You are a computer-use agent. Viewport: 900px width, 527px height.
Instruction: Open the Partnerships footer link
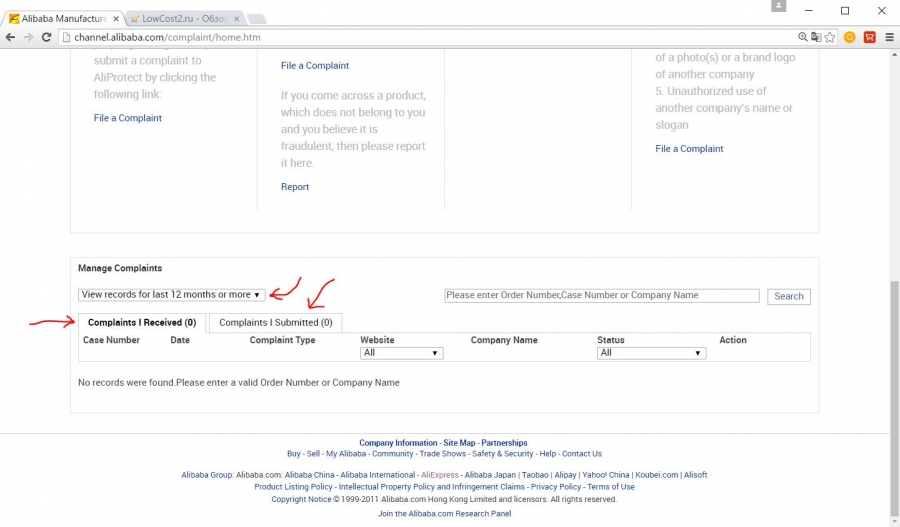(504, 443)
